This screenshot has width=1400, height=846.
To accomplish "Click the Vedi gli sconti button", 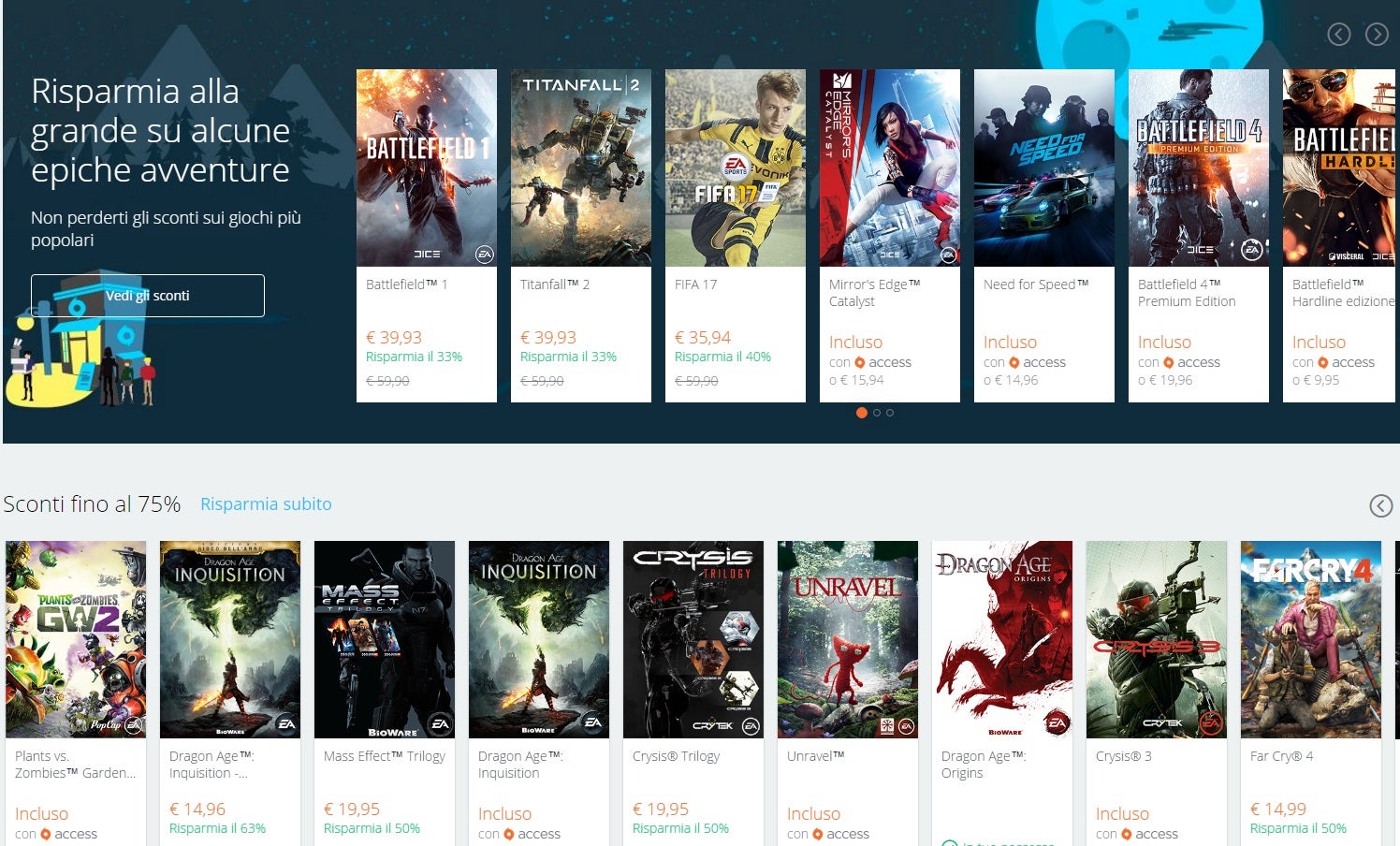I will click(x=148, y=296).
